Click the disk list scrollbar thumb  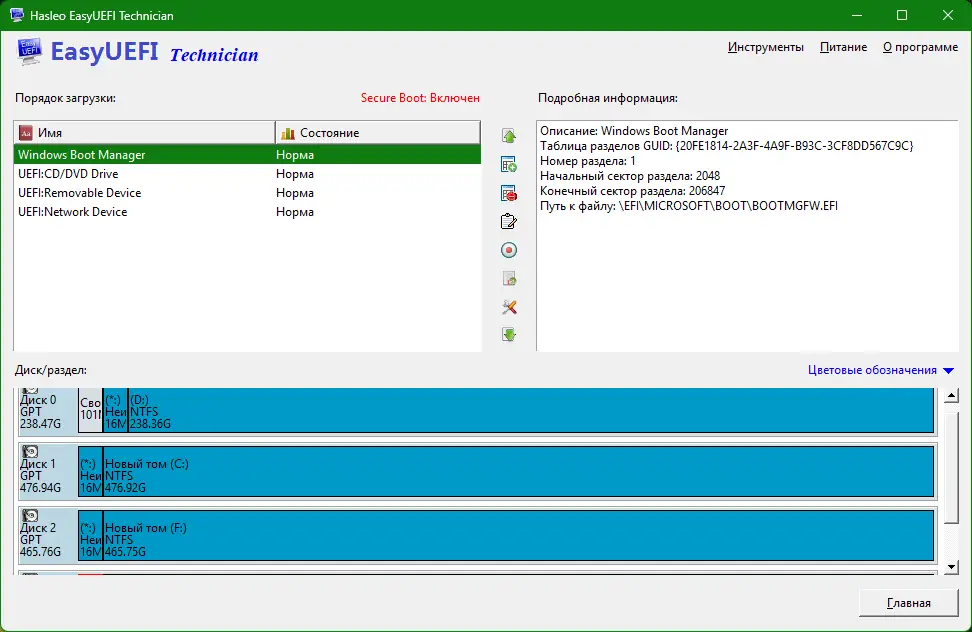click(x=952, y=468)
